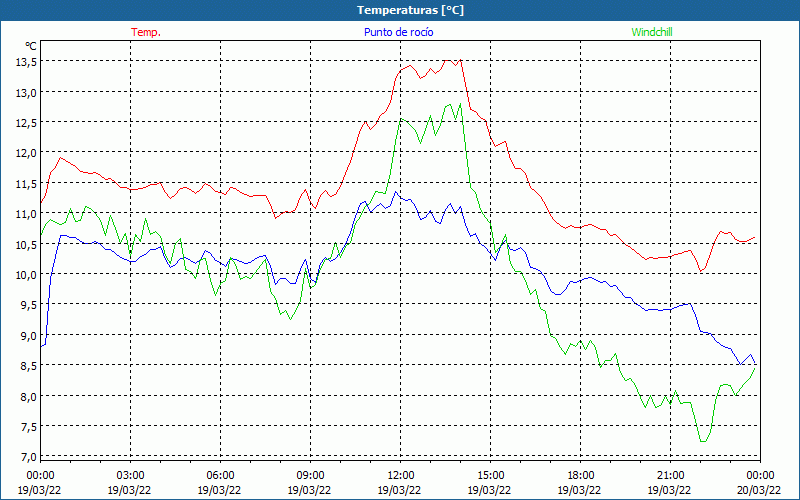Click the 21:00 time axis label
Viewport: 800px width, 500px height.
[670, 476]
